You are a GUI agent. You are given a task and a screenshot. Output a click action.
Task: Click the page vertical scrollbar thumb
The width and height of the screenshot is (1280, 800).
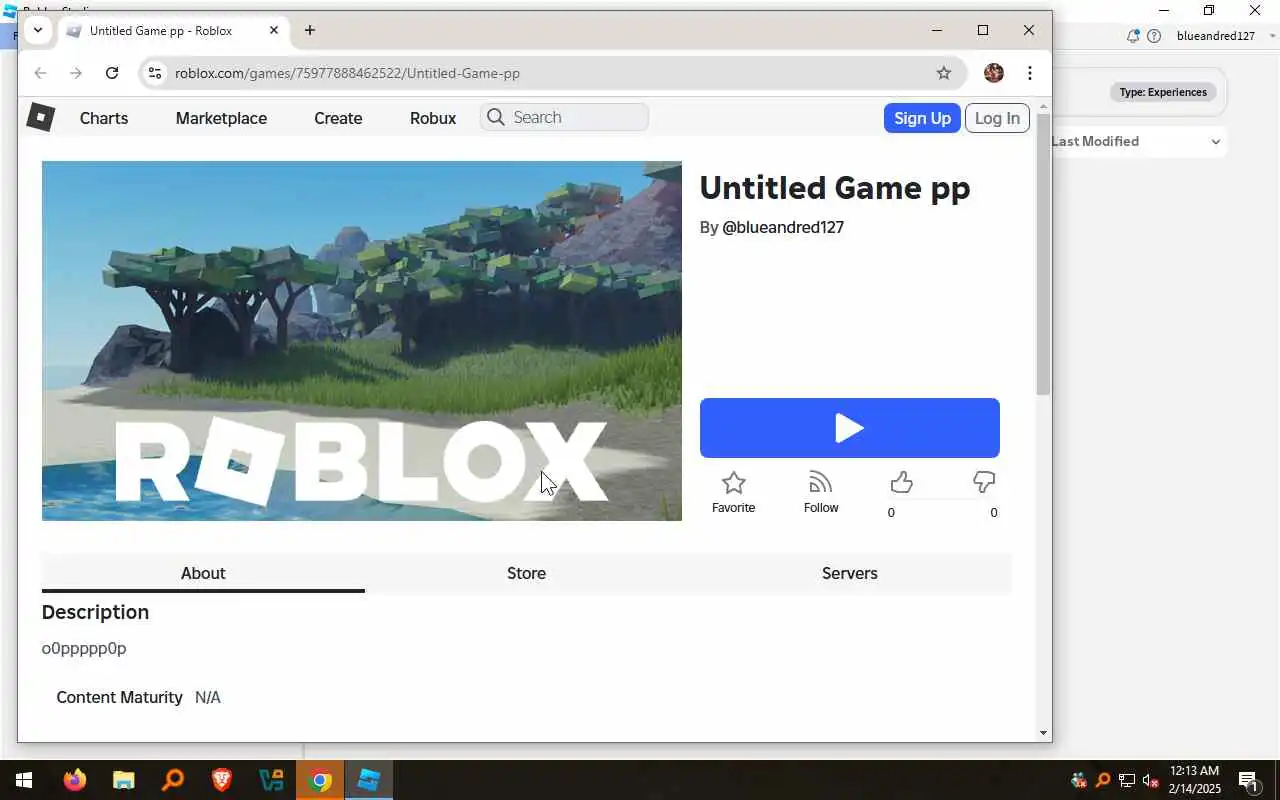click(x=1043, y=253)
